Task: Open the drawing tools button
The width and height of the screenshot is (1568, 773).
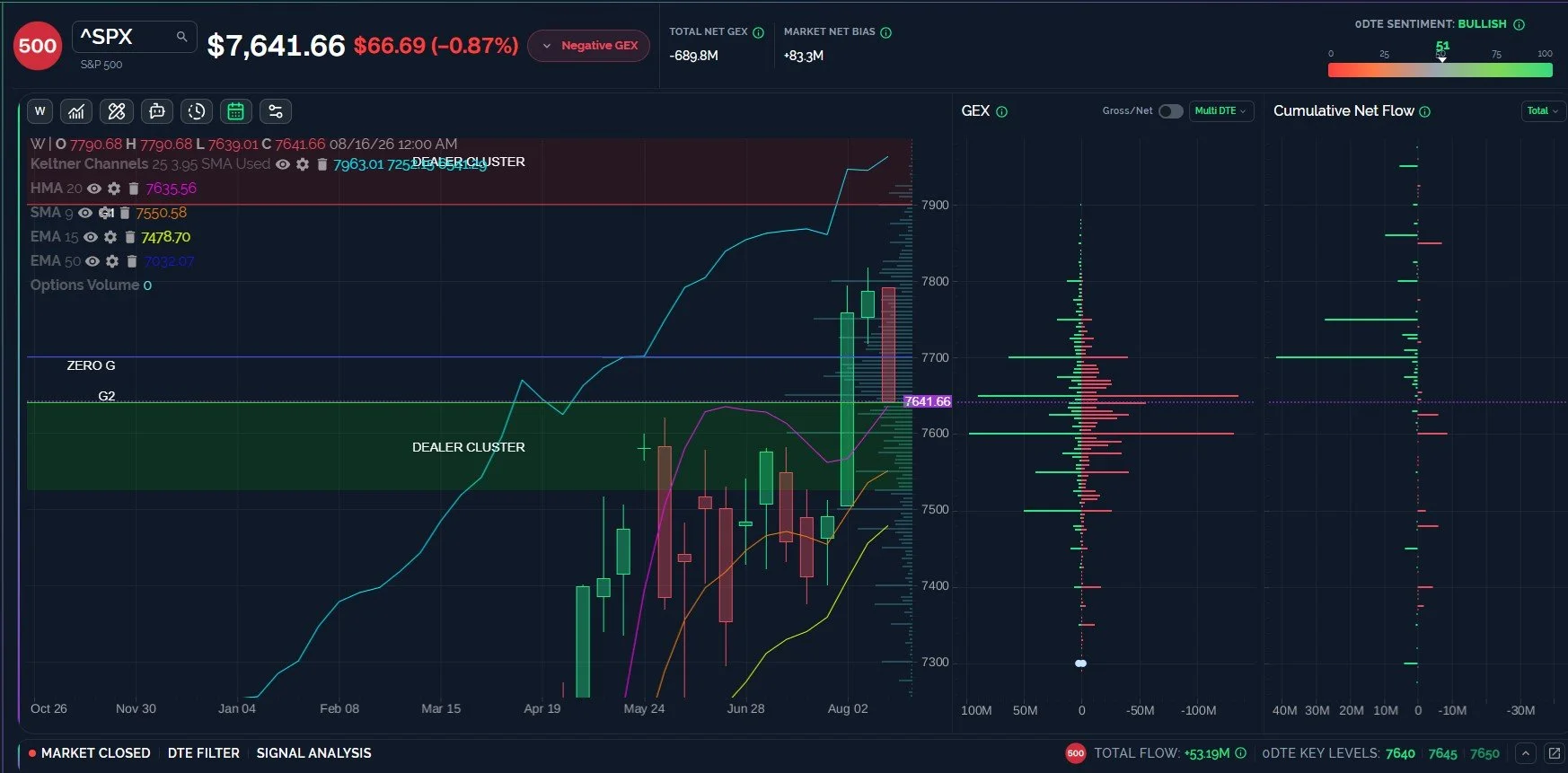Action: click(x=117, y=111)
